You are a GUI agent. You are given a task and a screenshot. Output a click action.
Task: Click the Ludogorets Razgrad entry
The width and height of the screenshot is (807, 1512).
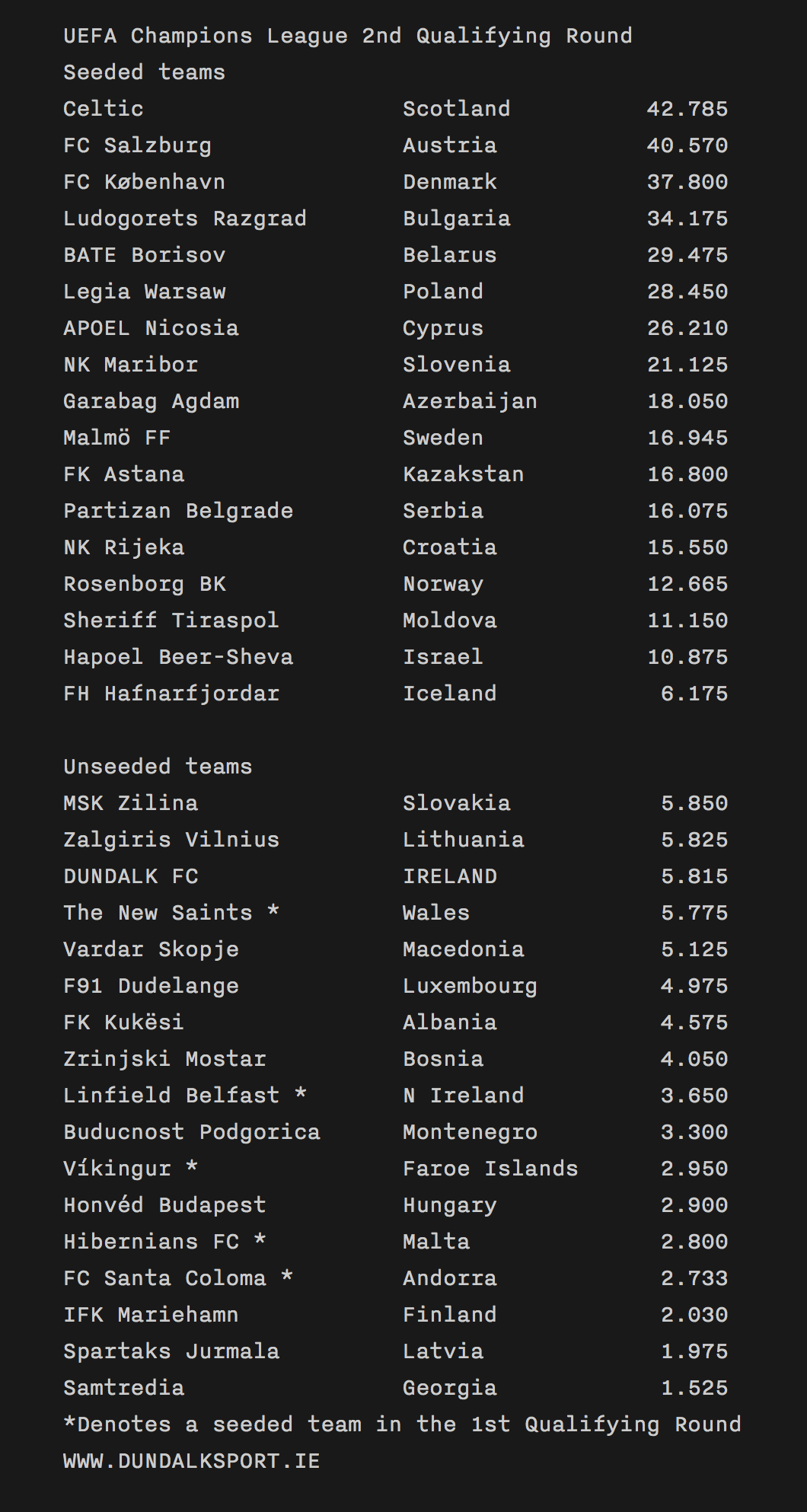[184, 219]
